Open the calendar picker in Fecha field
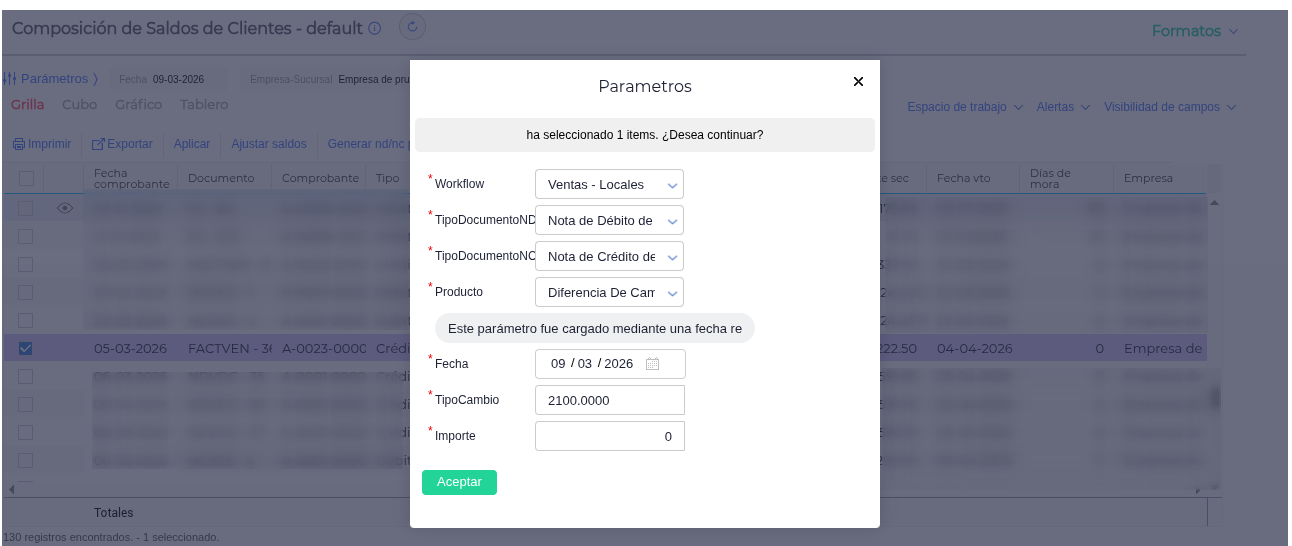 tap(652, 364)
